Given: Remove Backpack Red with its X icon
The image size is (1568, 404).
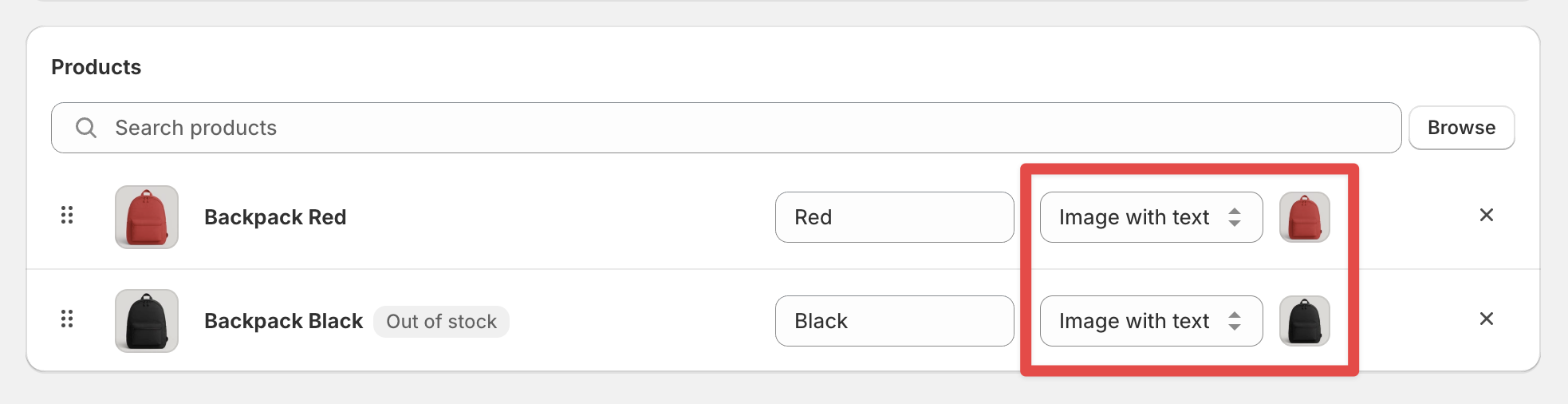Looking at the screenshot, I should 1487,215.
